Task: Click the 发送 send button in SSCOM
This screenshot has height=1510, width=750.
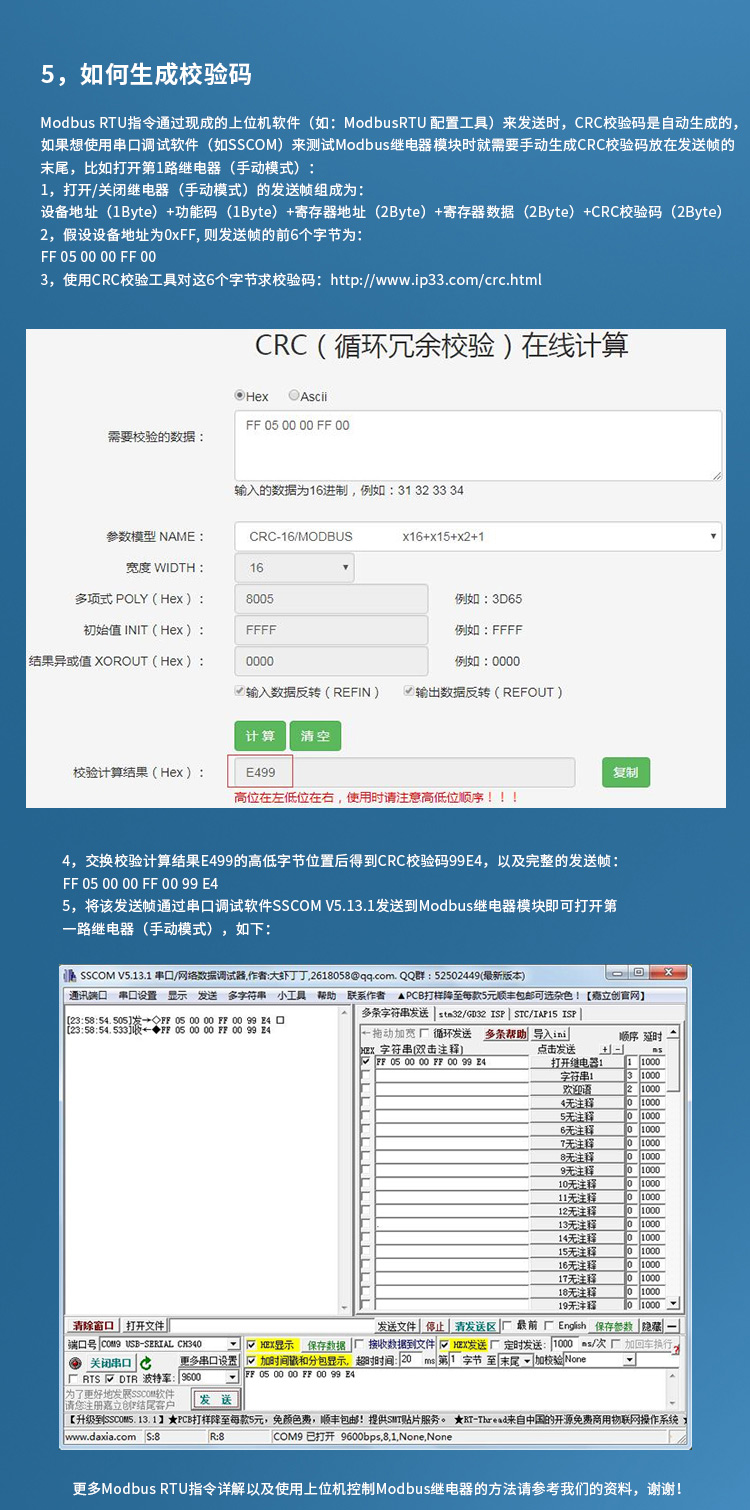Action: tap(215, 1399)
